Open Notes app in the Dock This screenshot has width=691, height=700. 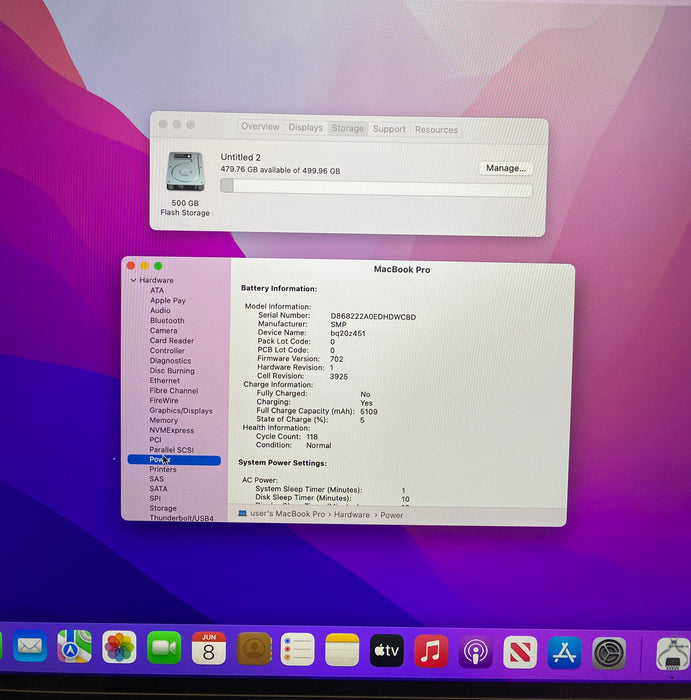342,650
